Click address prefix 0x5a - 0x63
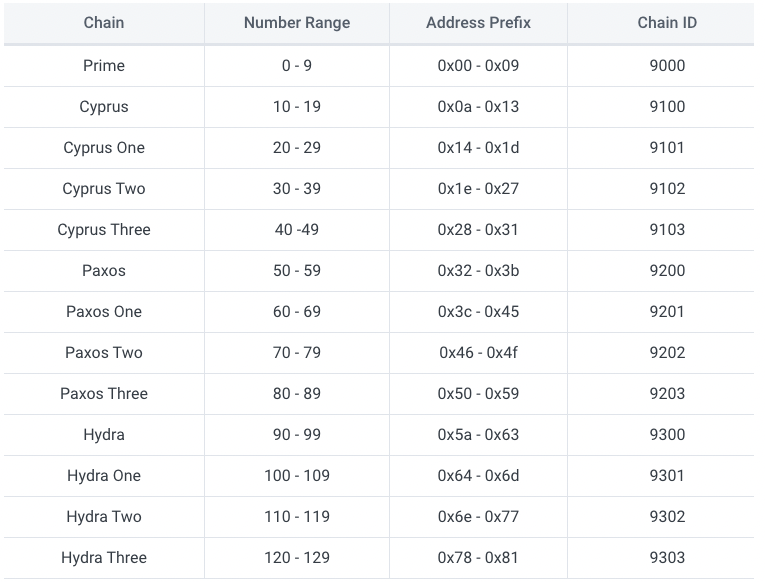The height and width of the screenshot is (582, 765). point(478,435)
